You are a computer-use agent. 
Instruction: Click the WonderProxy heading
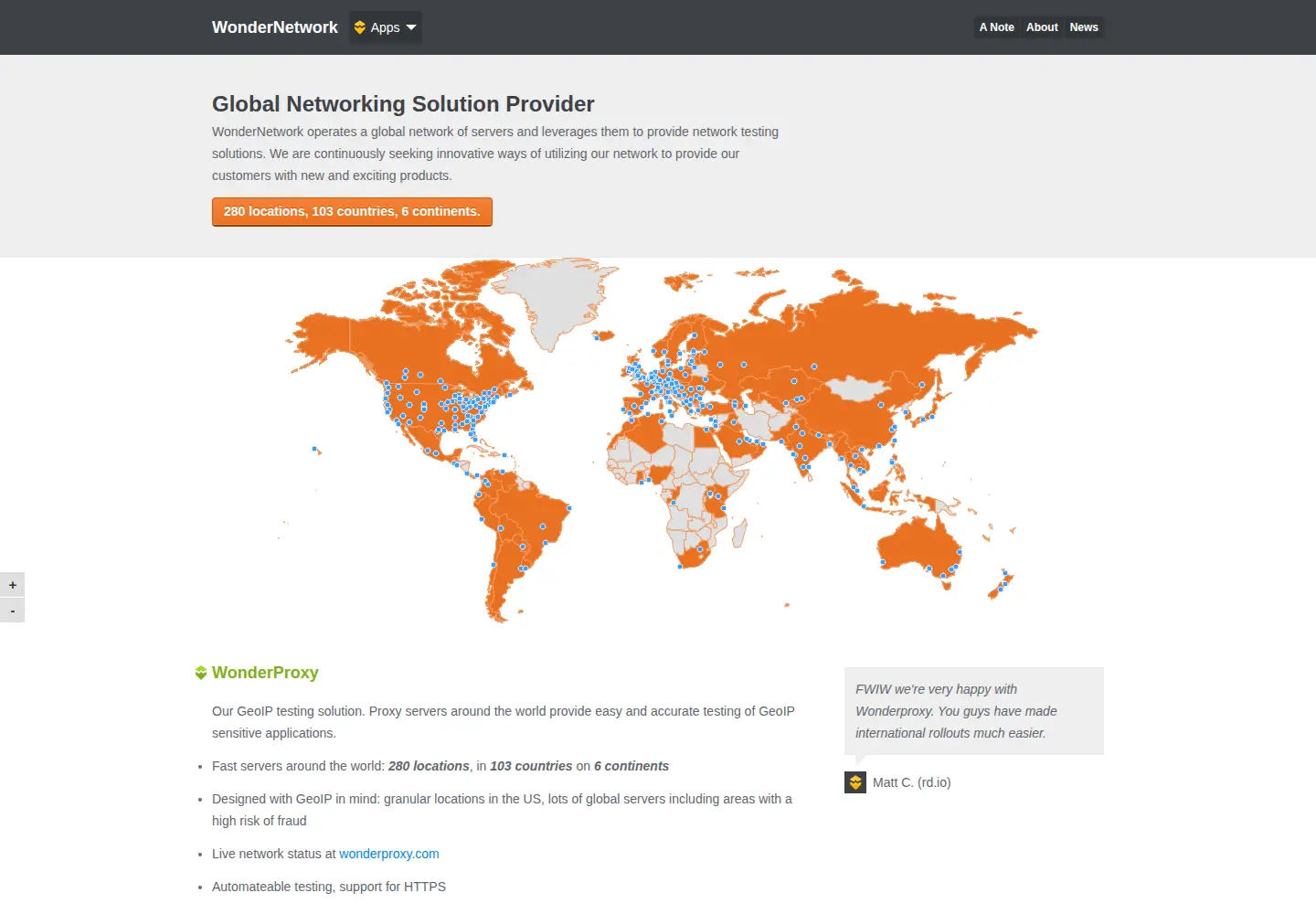click(x=265, y=673)
